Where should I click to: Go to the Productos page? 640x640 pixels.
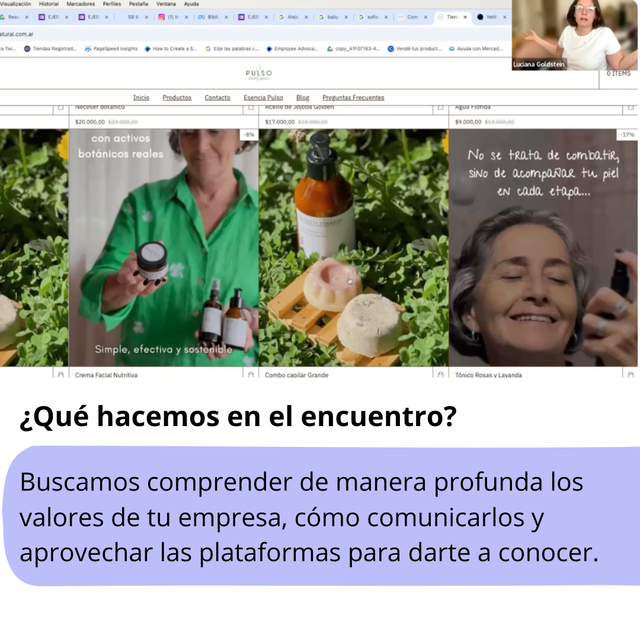tap(177, 98)
